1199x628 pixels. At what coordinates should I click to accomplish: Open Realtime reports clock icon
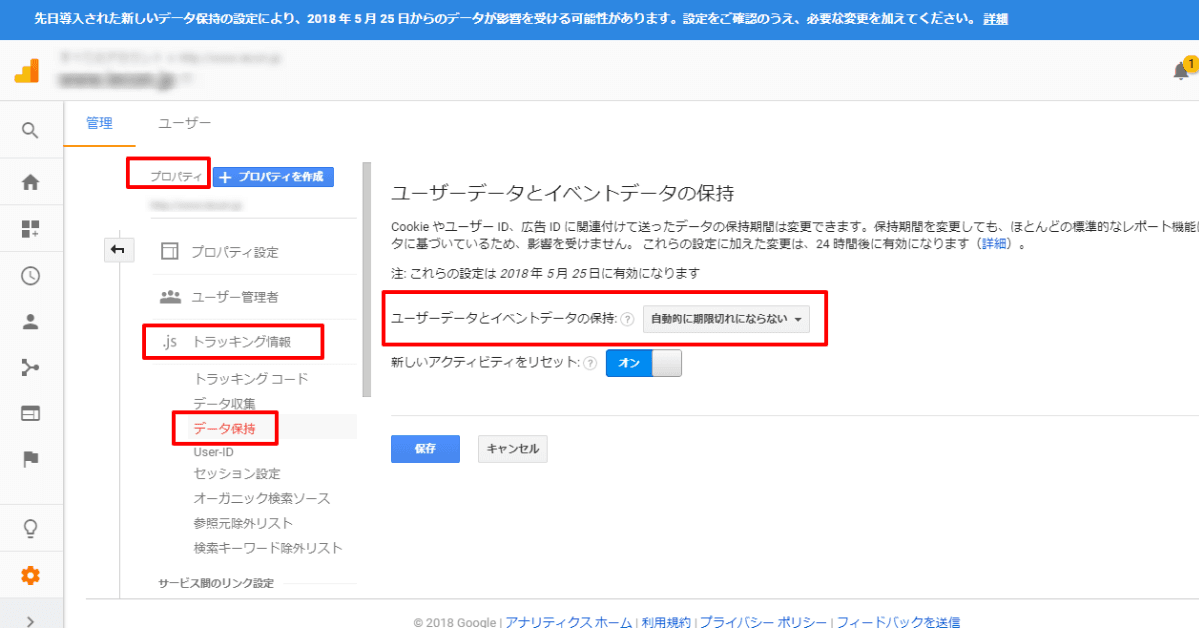coord(30,276)
